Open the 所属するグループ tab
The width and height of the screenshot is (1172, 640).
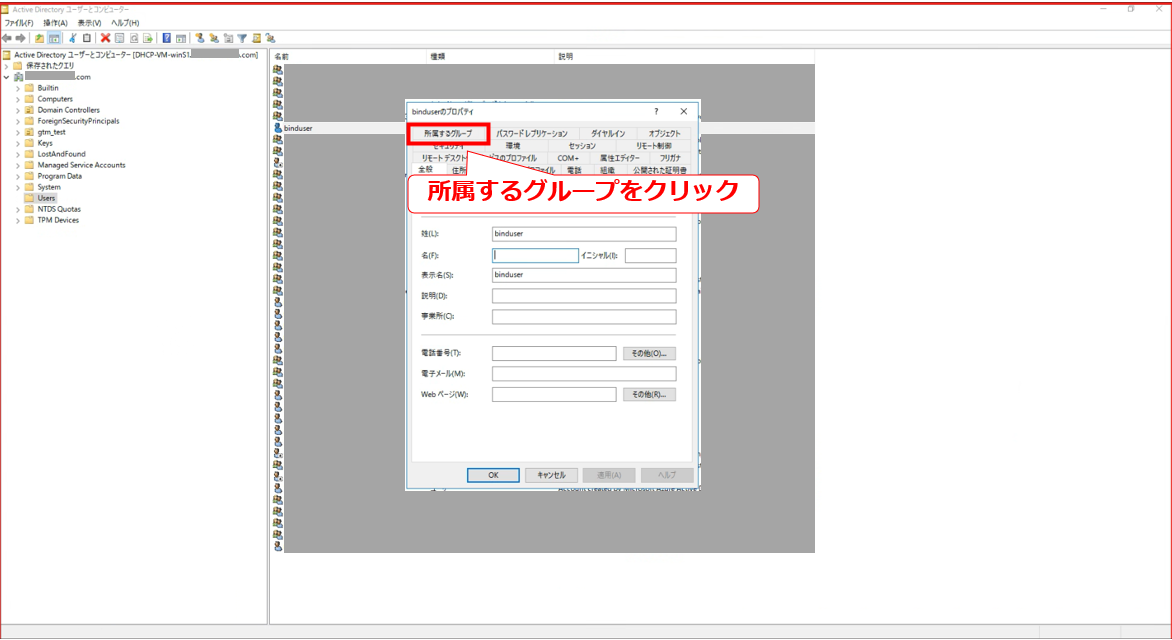tap(447, 133)
